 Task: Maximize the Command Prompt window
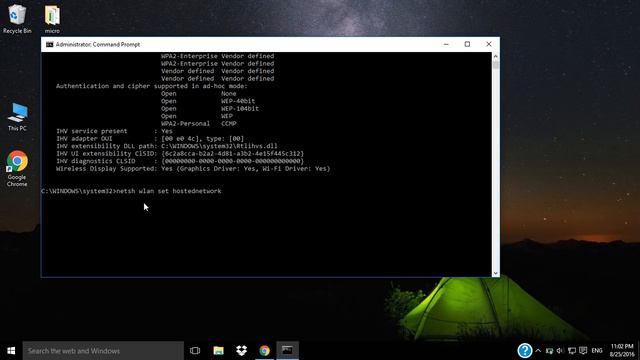tap(467, 44)
